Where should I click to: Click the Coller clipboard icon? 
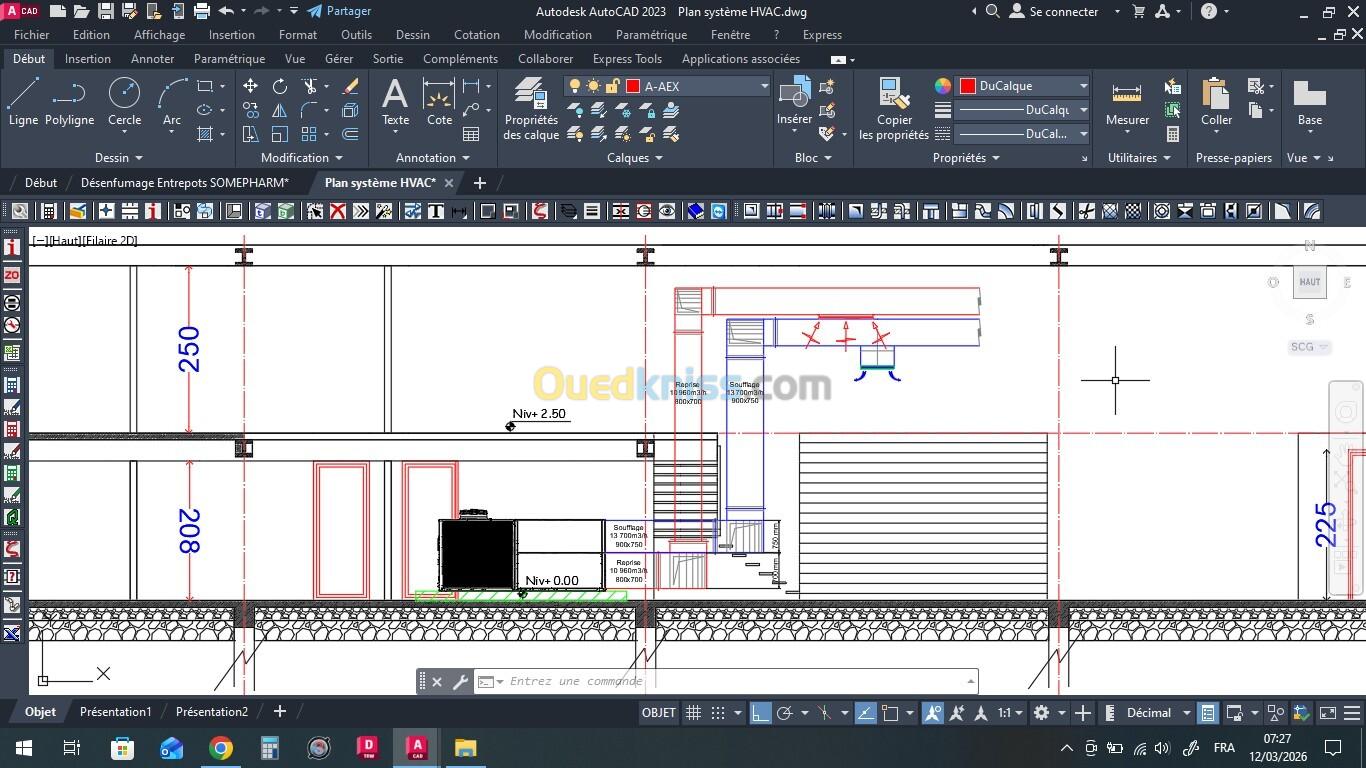pyautogui.click(x=1216, y=102)
